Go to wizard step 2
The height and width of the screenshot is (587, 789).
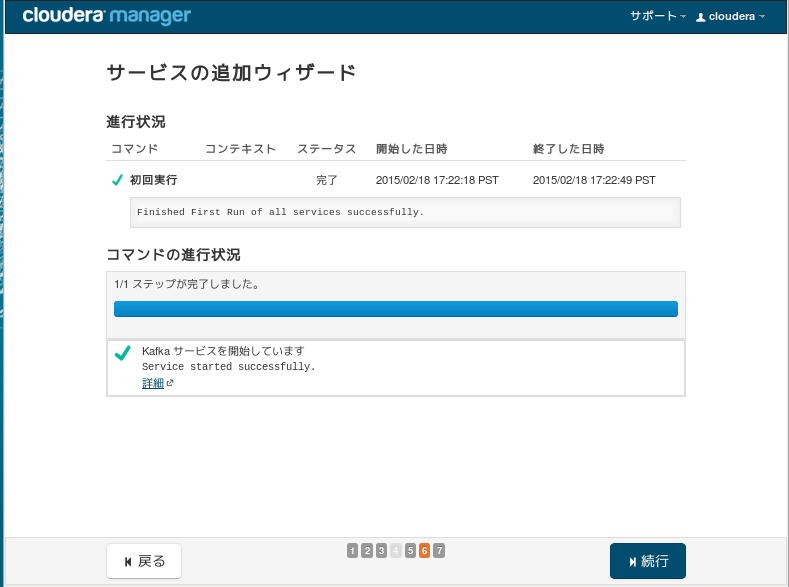pyautogui.click(x=367, y=551)
